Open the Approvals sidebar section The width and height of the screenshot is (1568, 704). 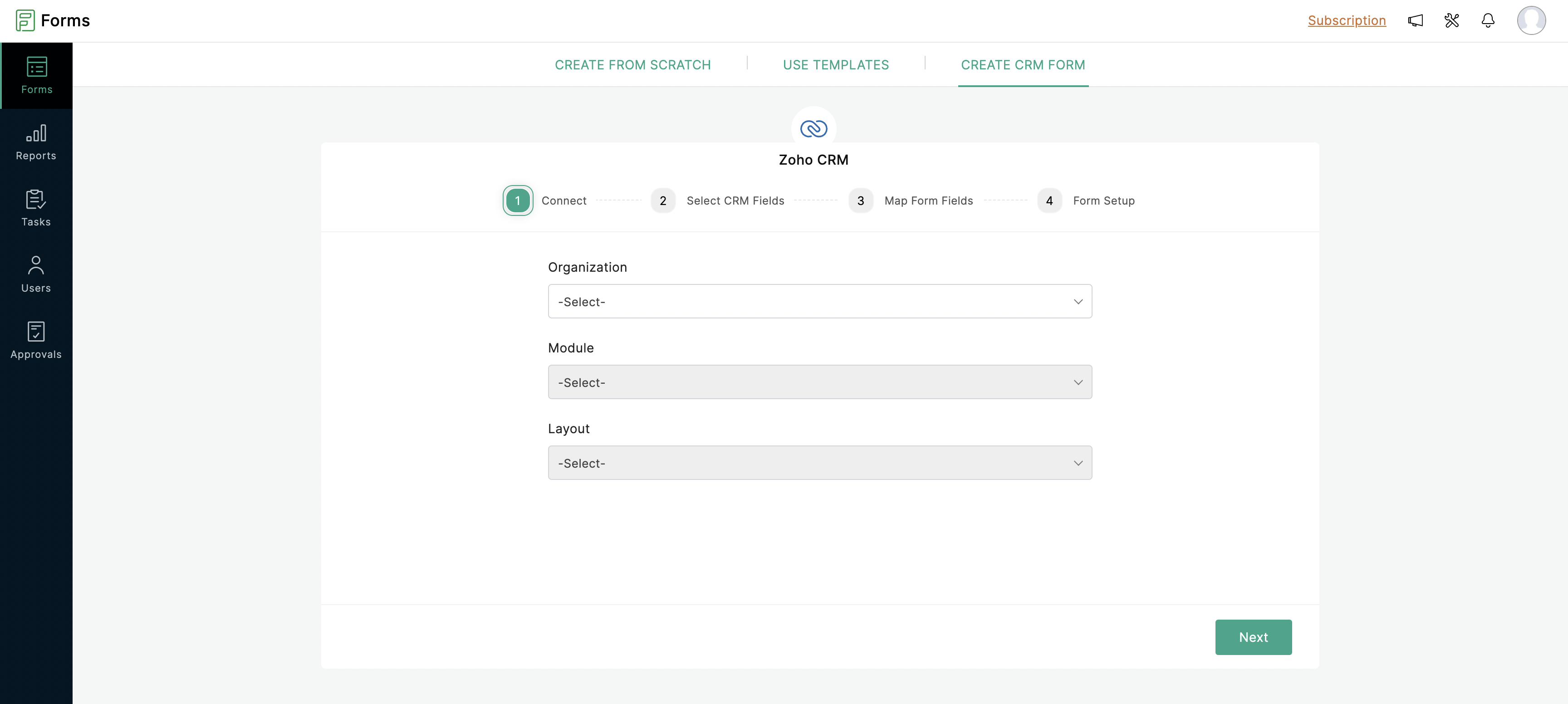point(36,341)
